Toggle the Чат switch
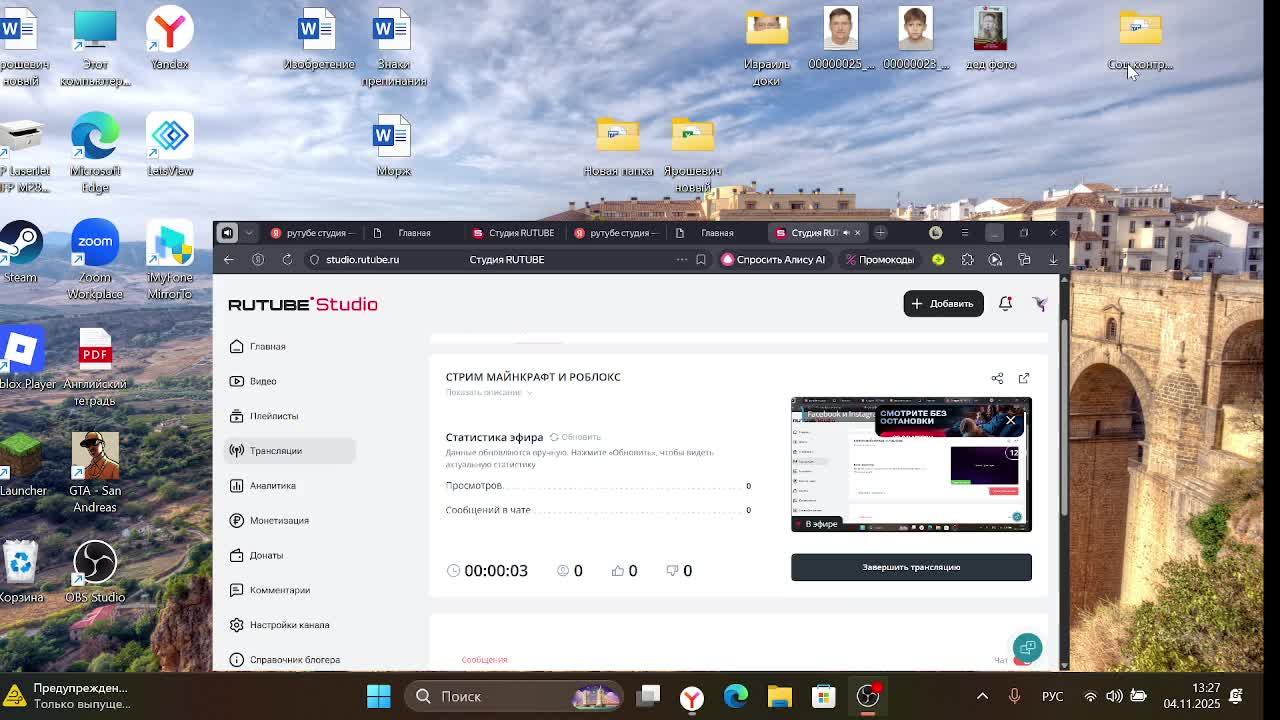 (1022, 660)
